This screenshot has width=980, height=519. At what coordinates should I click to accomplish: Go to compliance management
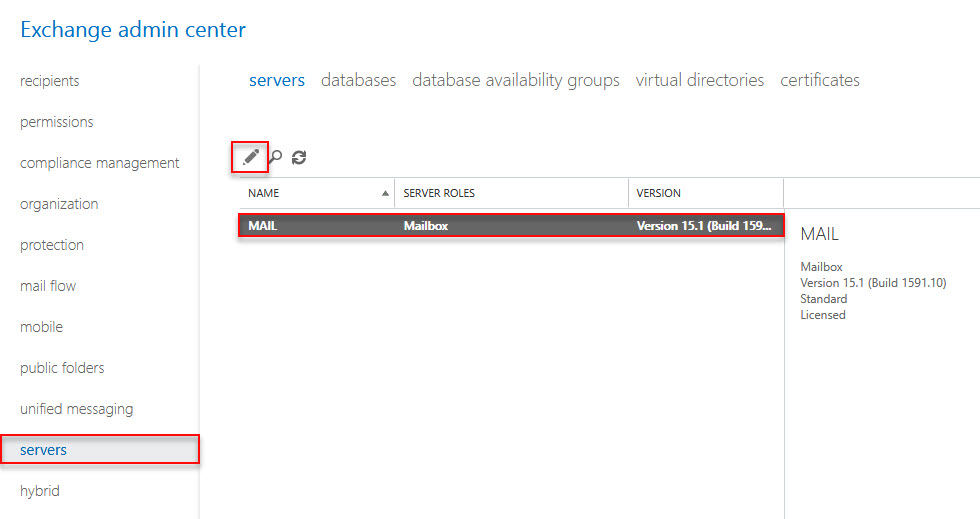click(x=99, y=163)
